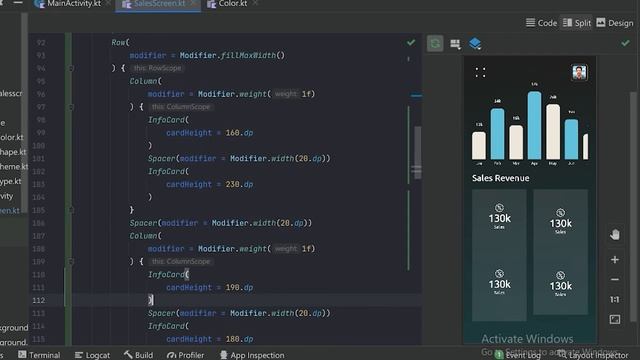Open Shape.kt in the project tree

[13, 152]
